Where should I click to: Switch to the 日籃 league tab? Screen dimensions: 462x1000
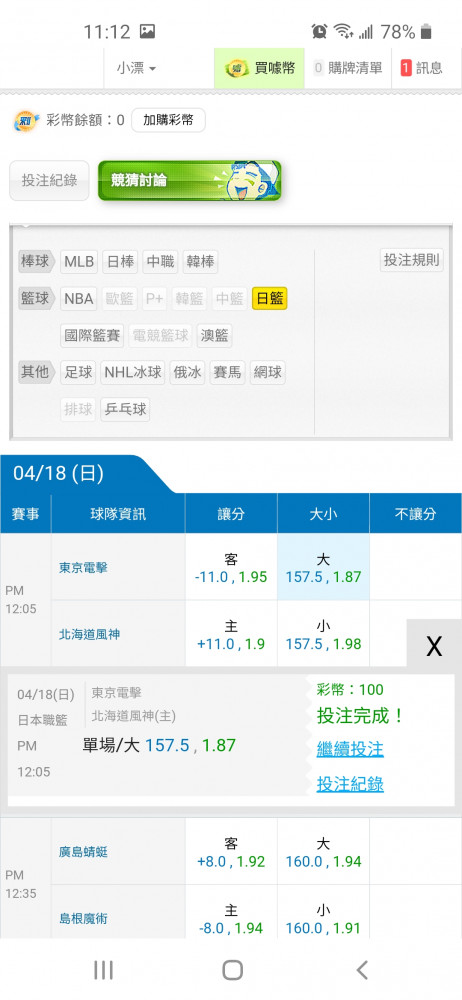coord(269,298)
